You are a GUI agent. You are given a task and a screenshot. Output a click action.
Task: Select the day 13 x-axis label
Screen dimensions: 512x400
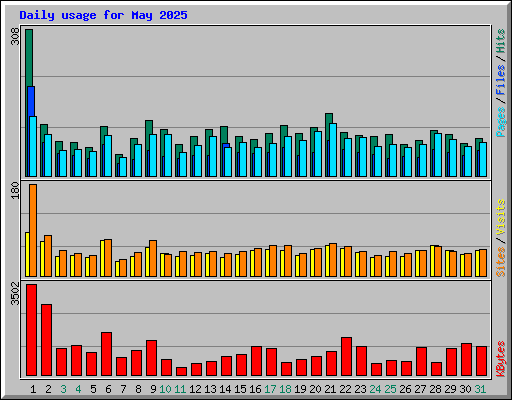pos(210,389)
